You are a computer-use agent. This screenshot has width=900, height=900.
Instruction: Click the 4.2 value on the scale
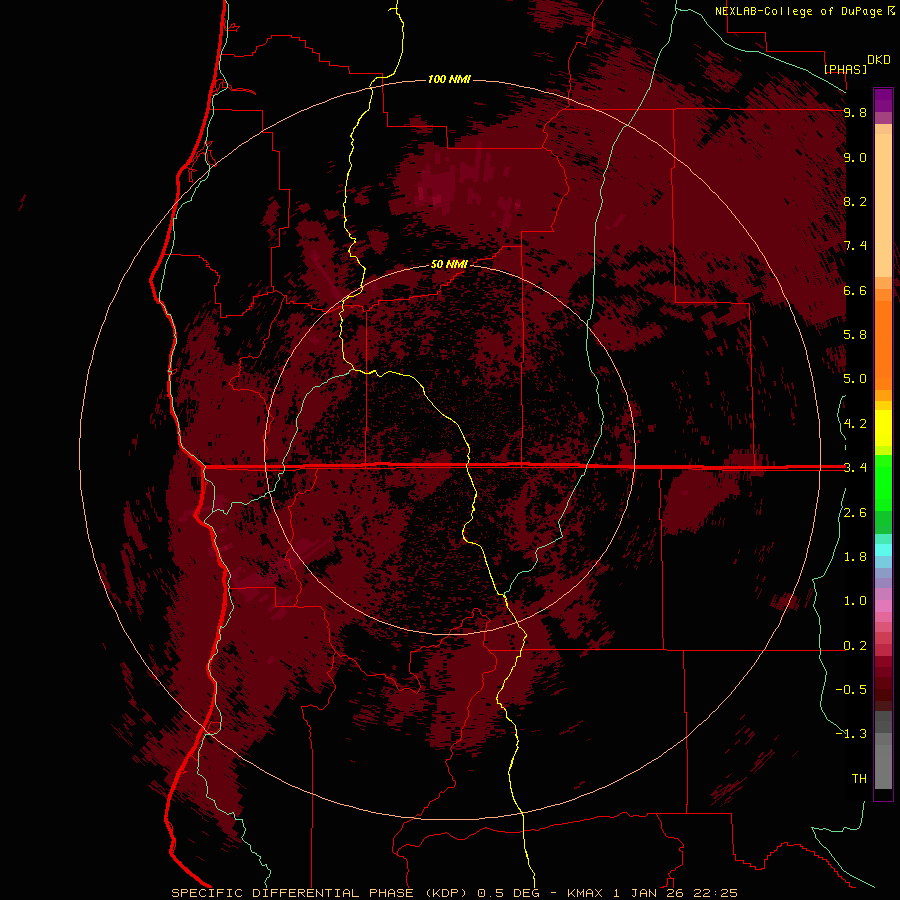click(855, 424)
